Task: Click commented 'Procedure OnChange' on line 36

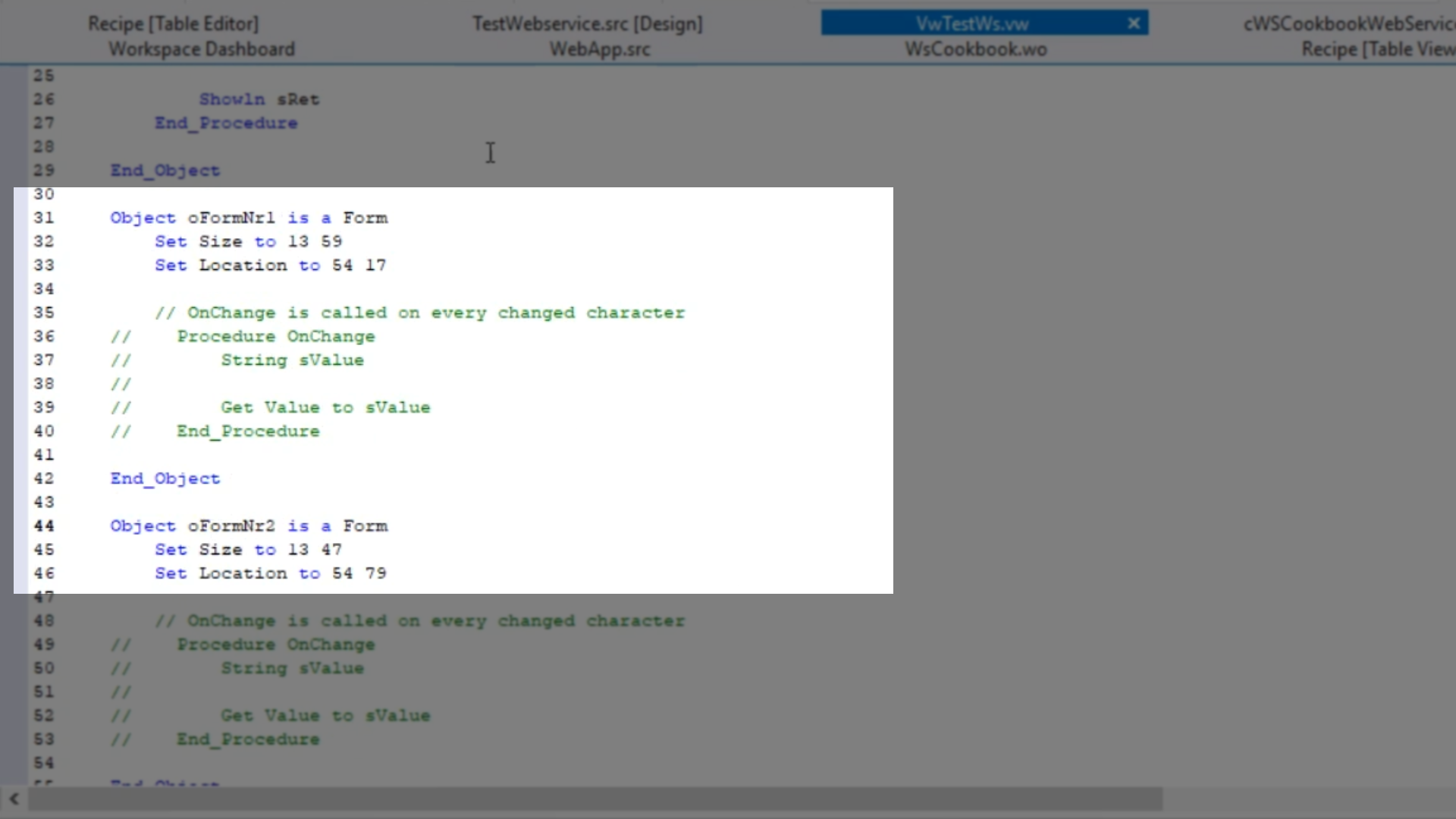Action: tap(276, 336)
